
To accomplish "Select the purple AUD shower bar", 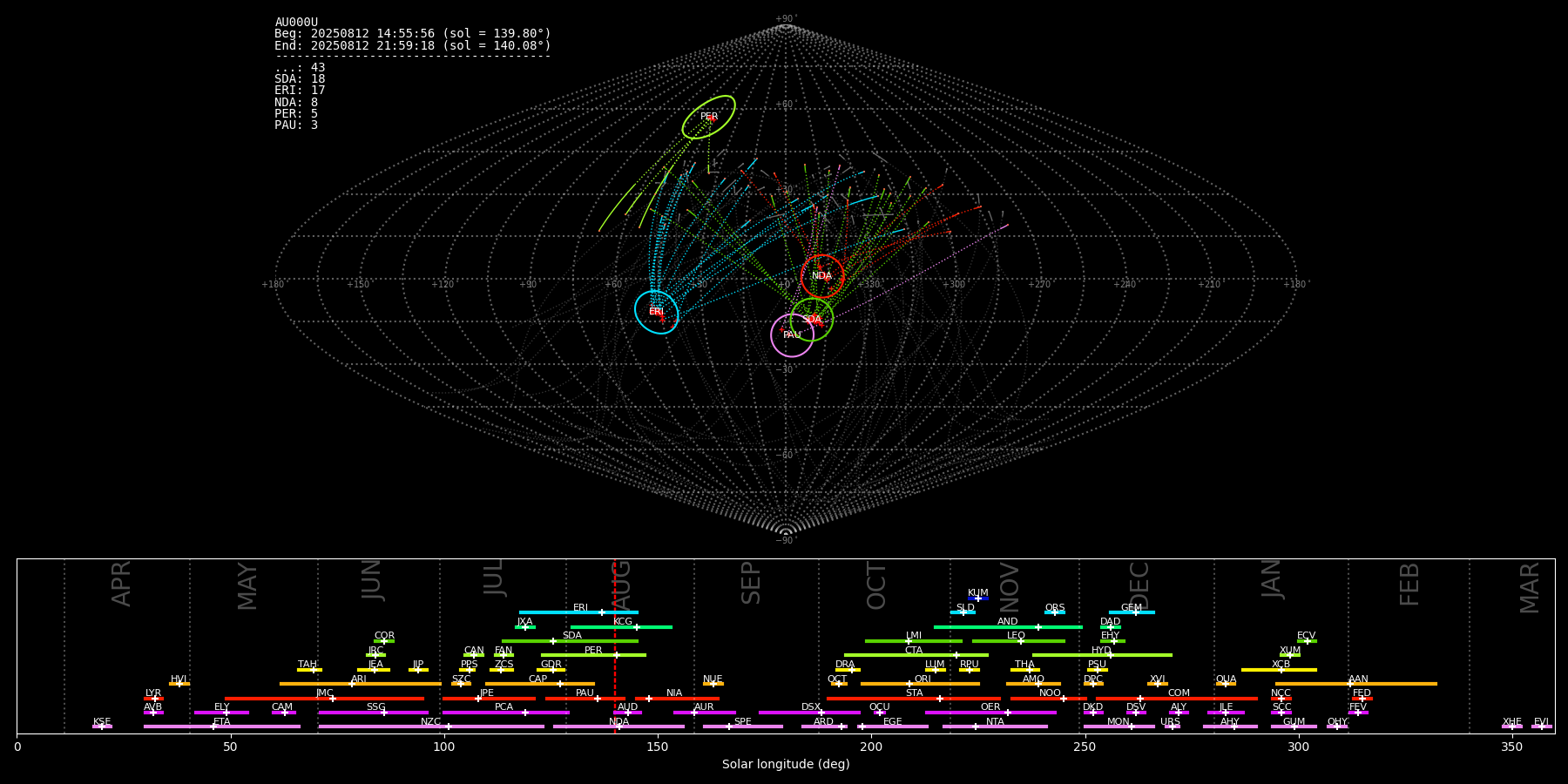I will pyautogui.click(x=627, y=713).
